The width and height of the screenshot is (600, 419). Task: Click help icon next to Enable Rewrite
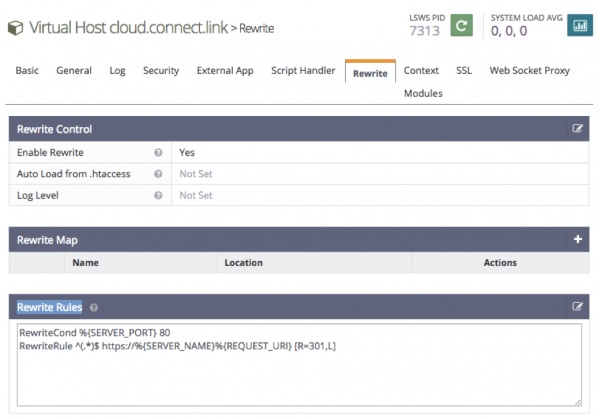point(158,153)
